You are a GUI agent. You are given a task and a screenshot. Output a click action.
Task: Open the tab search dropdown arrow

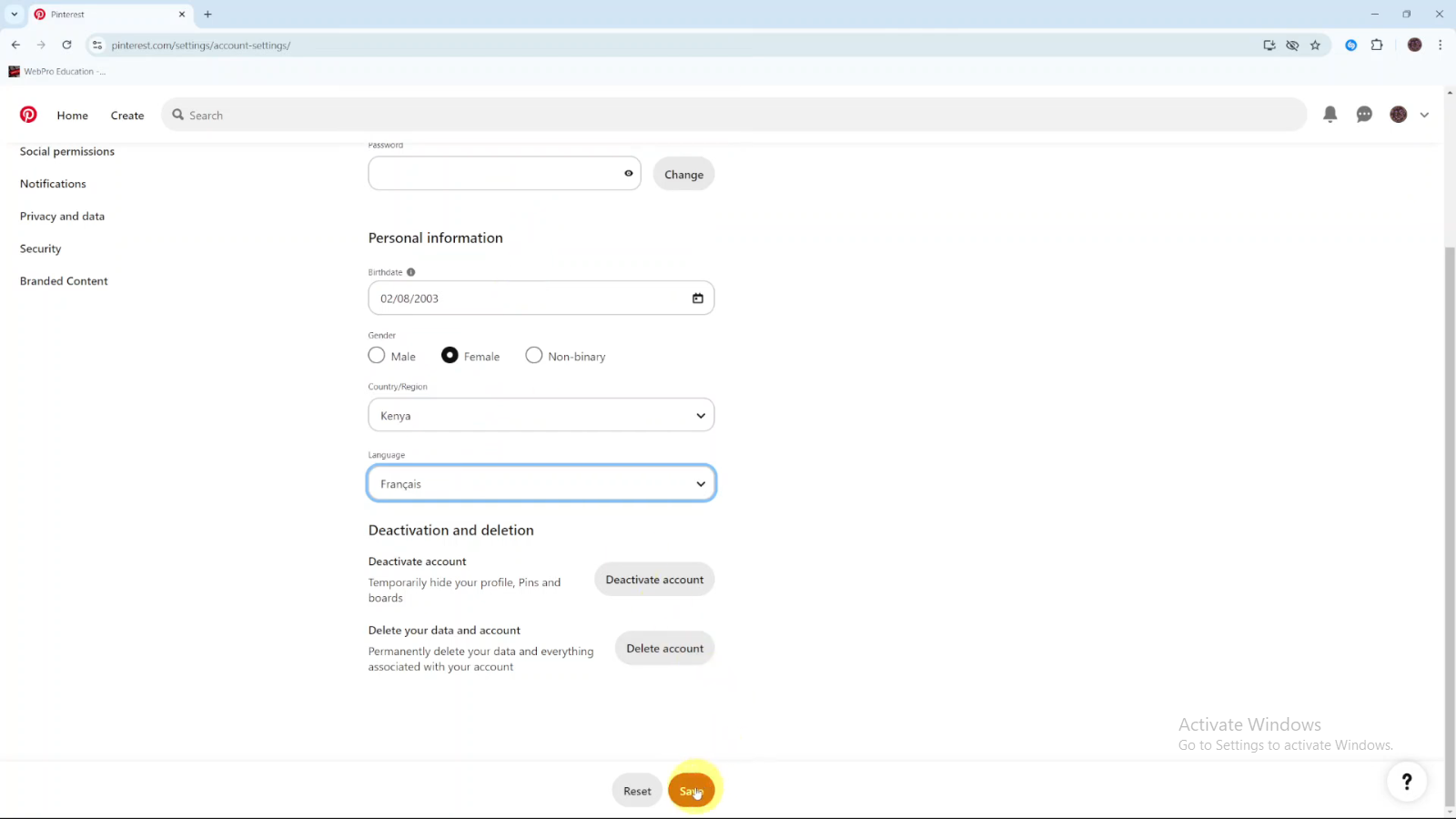[14, 15]
